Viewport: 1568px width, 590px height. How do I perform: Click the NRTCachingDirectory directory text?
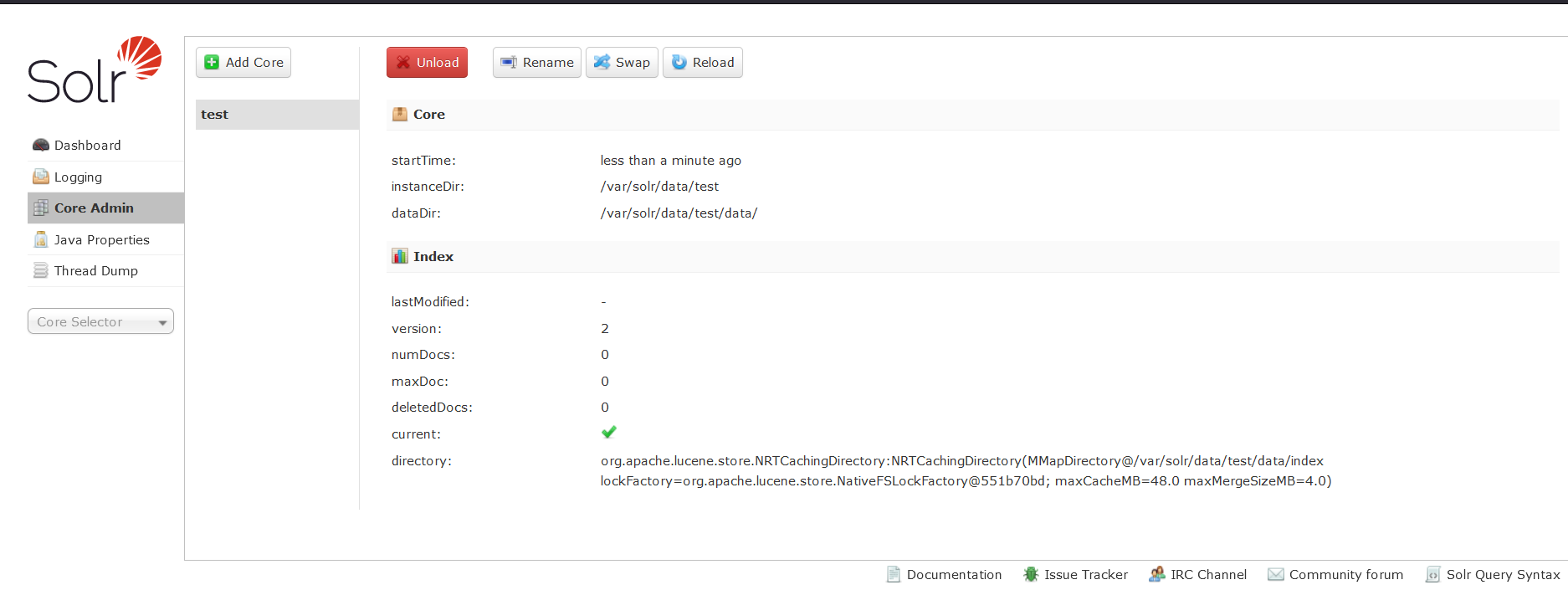(x=966, y=471)
